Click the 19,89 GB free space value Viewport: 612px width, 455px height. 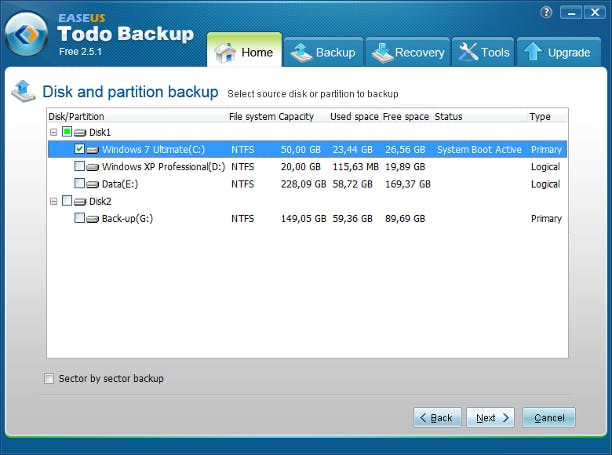(405, 167)
